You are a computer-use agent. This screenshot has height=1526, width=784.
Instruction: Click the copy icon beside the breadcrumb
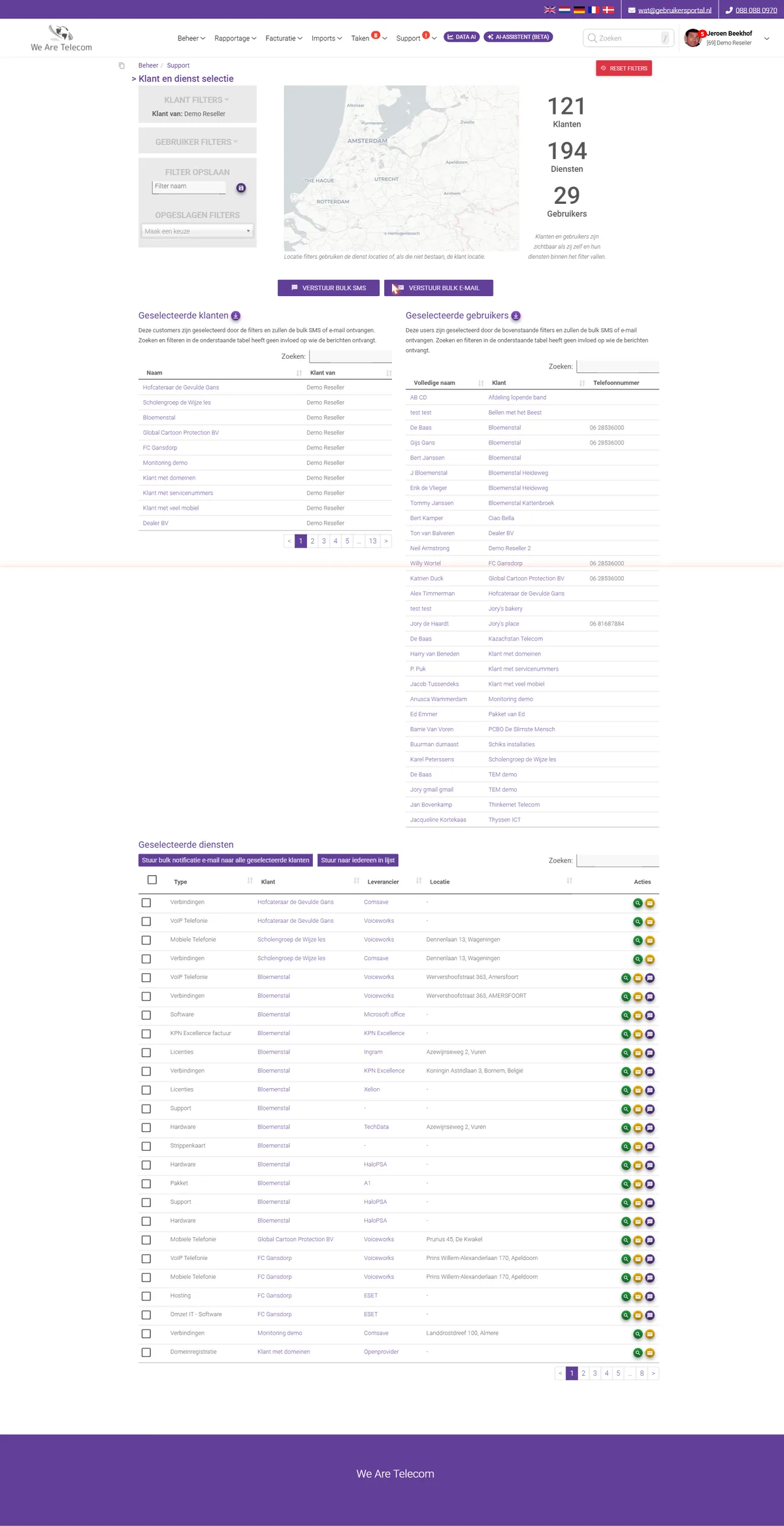122,65
